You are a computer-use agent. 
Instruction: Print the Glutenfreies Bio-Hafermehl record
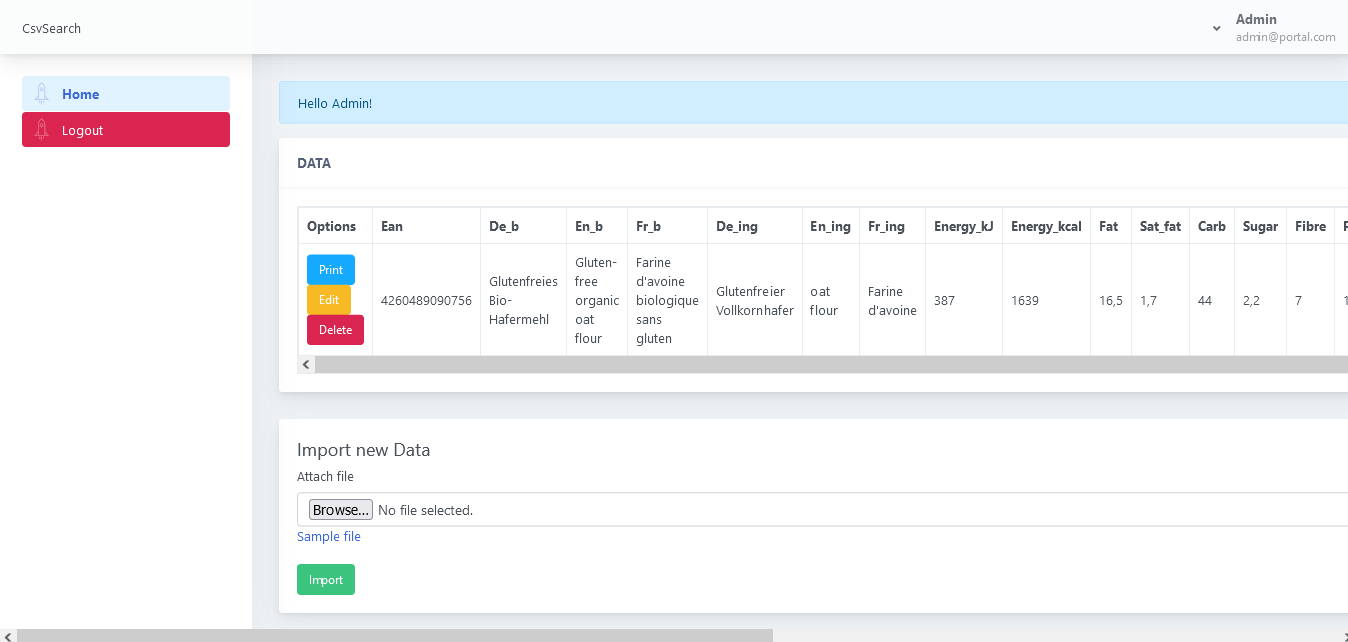click(x=330, y=269)
